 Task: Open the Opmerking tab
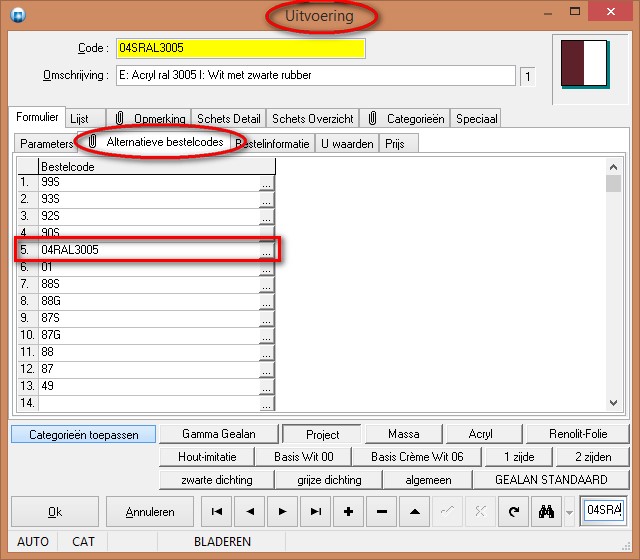pos(149,119)
